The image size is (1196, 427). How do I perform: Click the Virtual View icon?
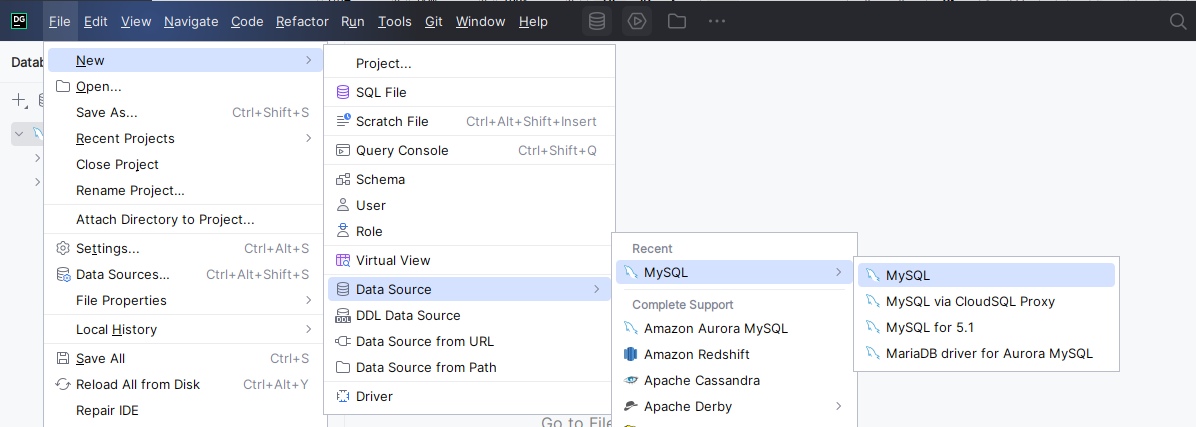[x=343, y=261]
